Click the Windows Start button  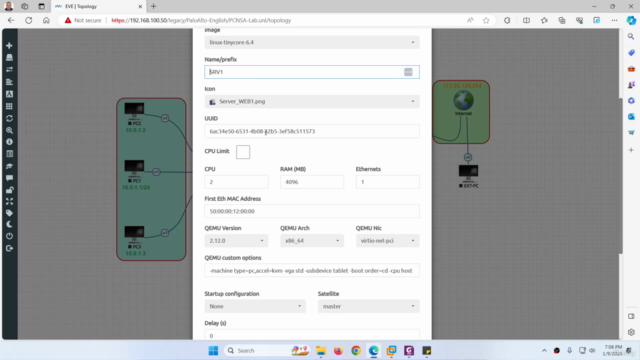pyautogui.click(x=213, y=351)
